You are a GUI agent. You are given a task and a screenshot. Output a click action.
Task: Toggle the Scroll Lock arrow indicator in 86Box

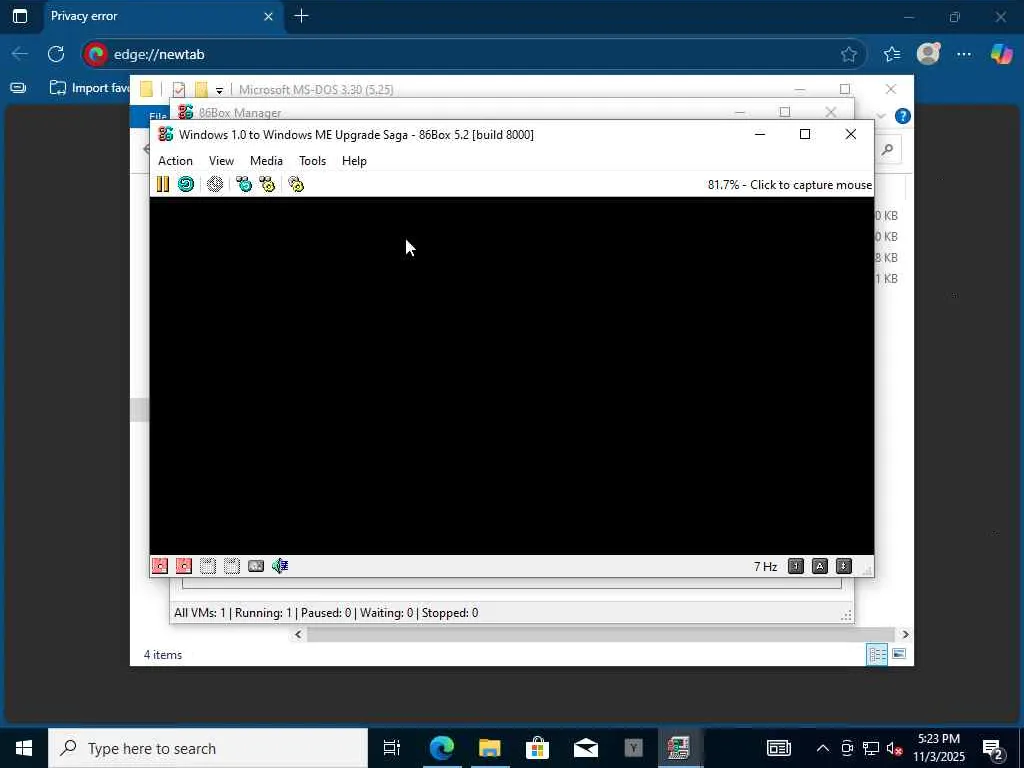click(844, 566)
